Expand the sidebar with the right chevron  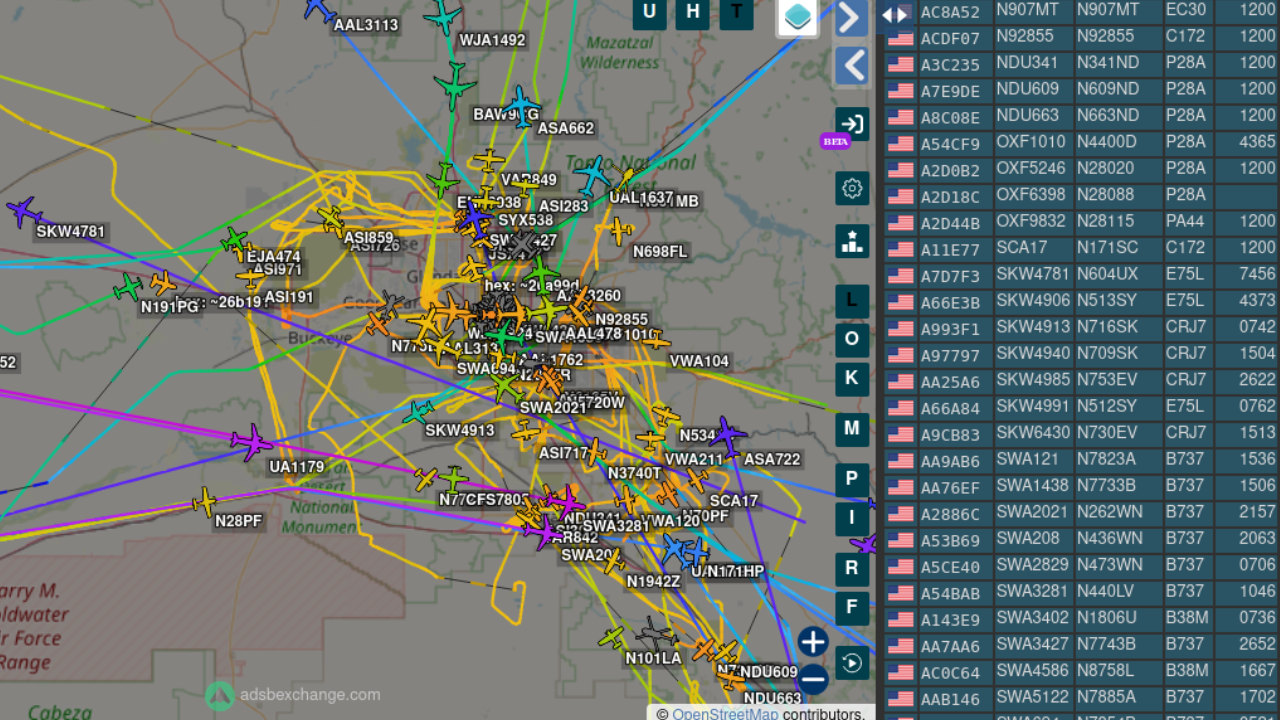pos(852,18)
